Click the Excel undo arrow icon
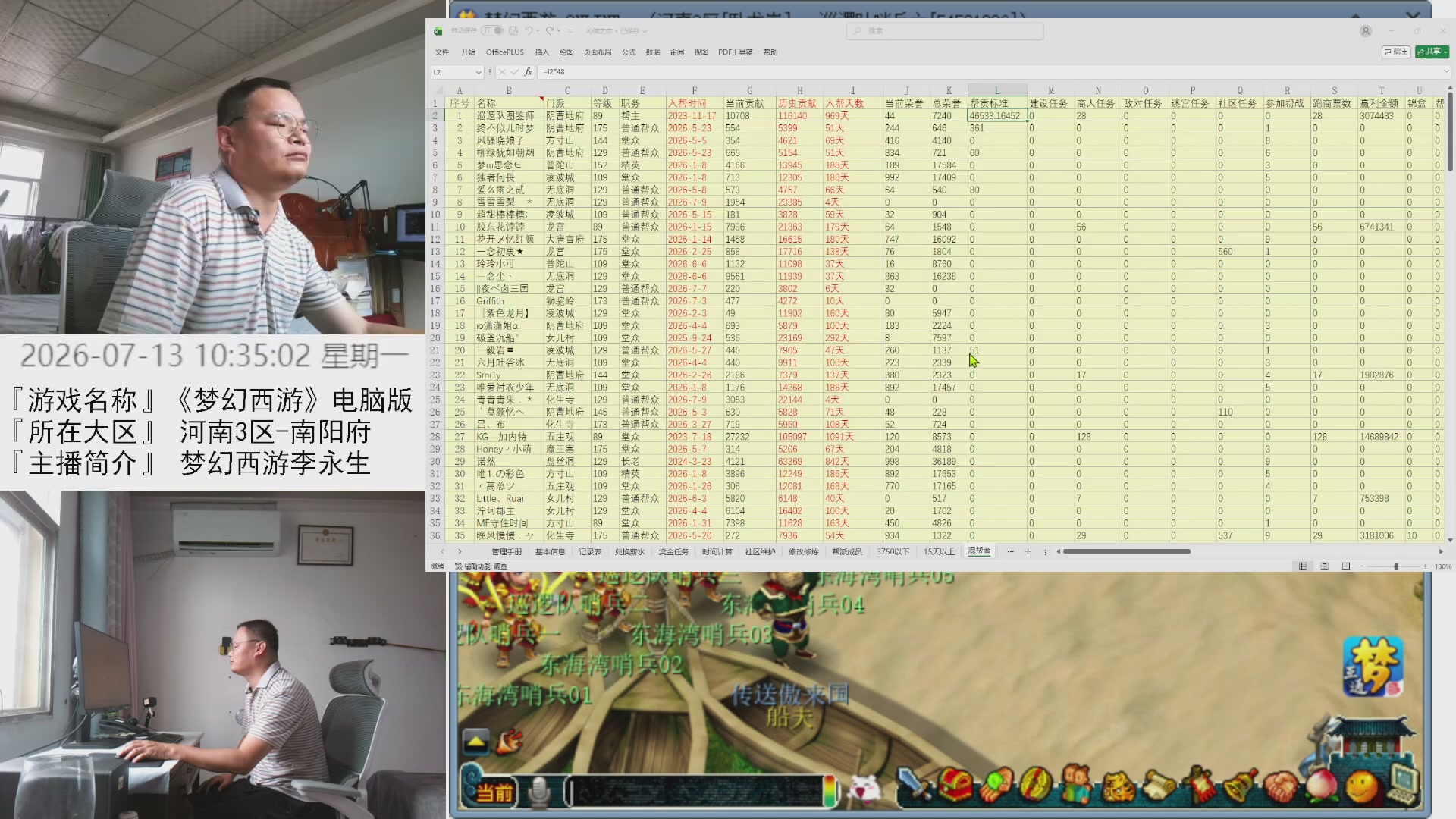The width and height of the screenshot is (1456, 819). (529, 30)
